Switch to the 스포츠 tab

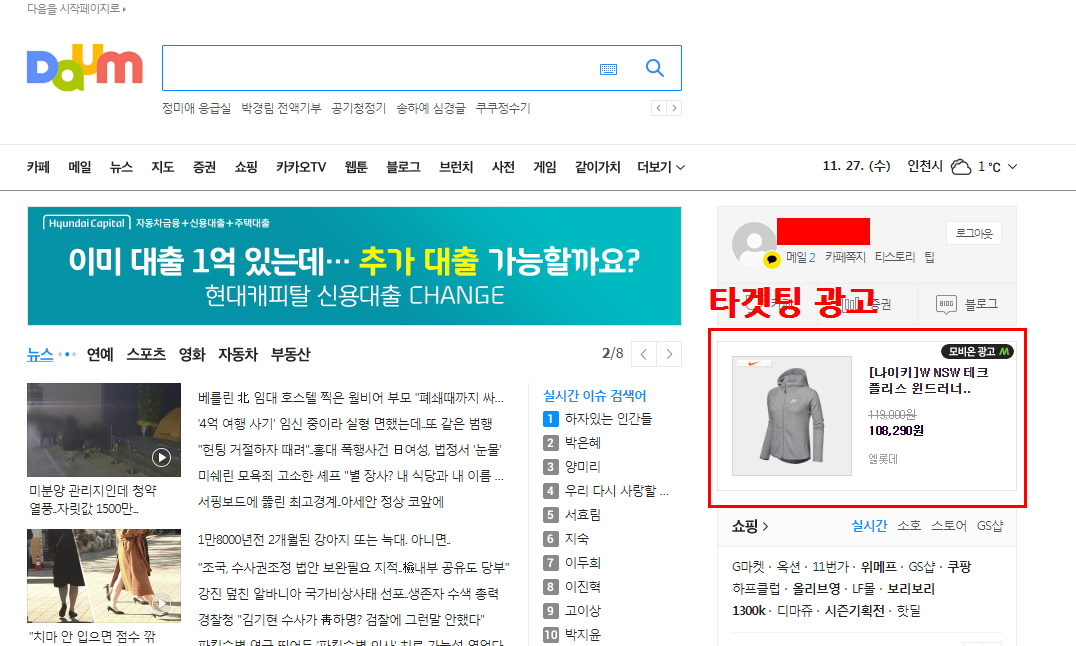pos(146,354)
